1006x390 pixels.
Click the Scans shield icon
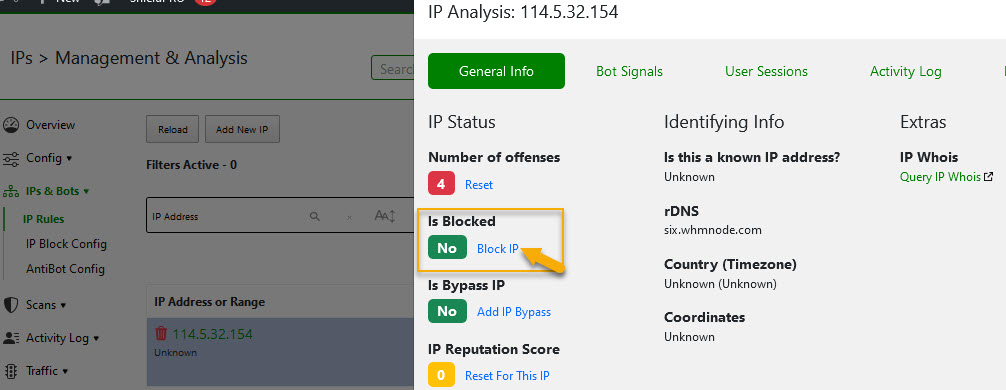click(x=11, y=305)
